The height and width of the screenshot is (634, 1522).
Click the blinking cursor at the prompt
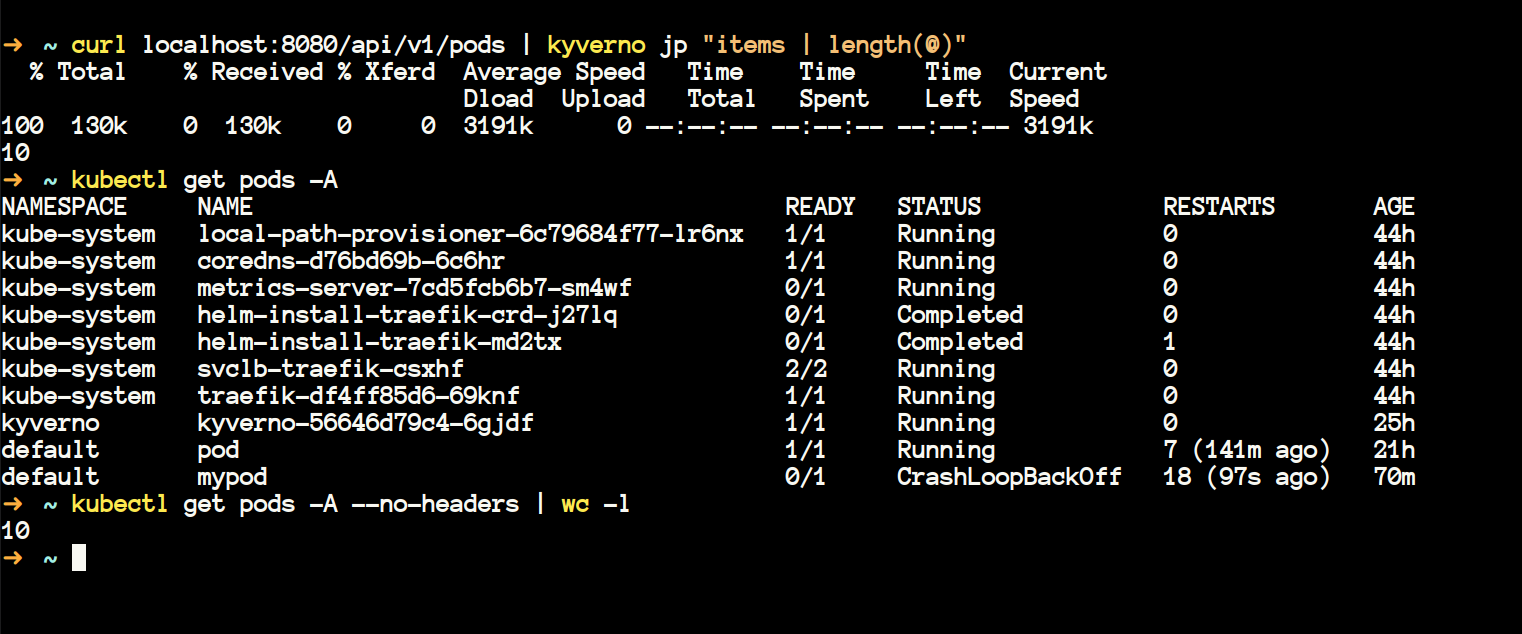[79, 558]
